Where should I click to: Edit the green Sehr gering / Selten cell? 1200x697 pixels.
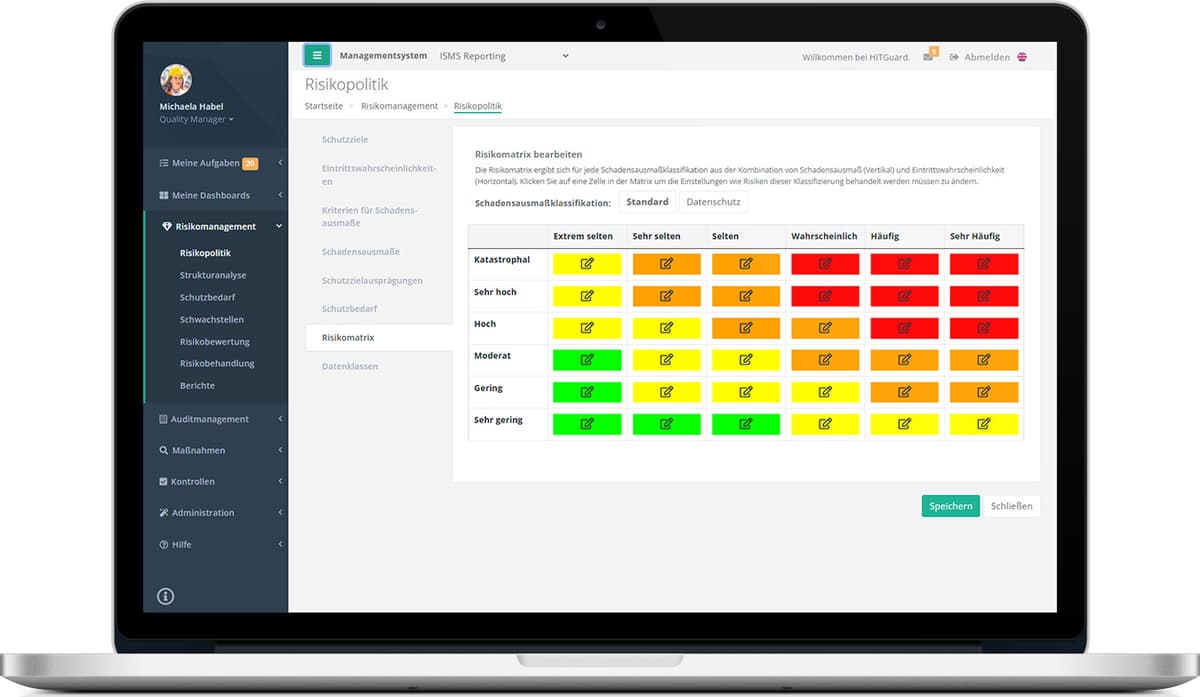click(746, 424)
